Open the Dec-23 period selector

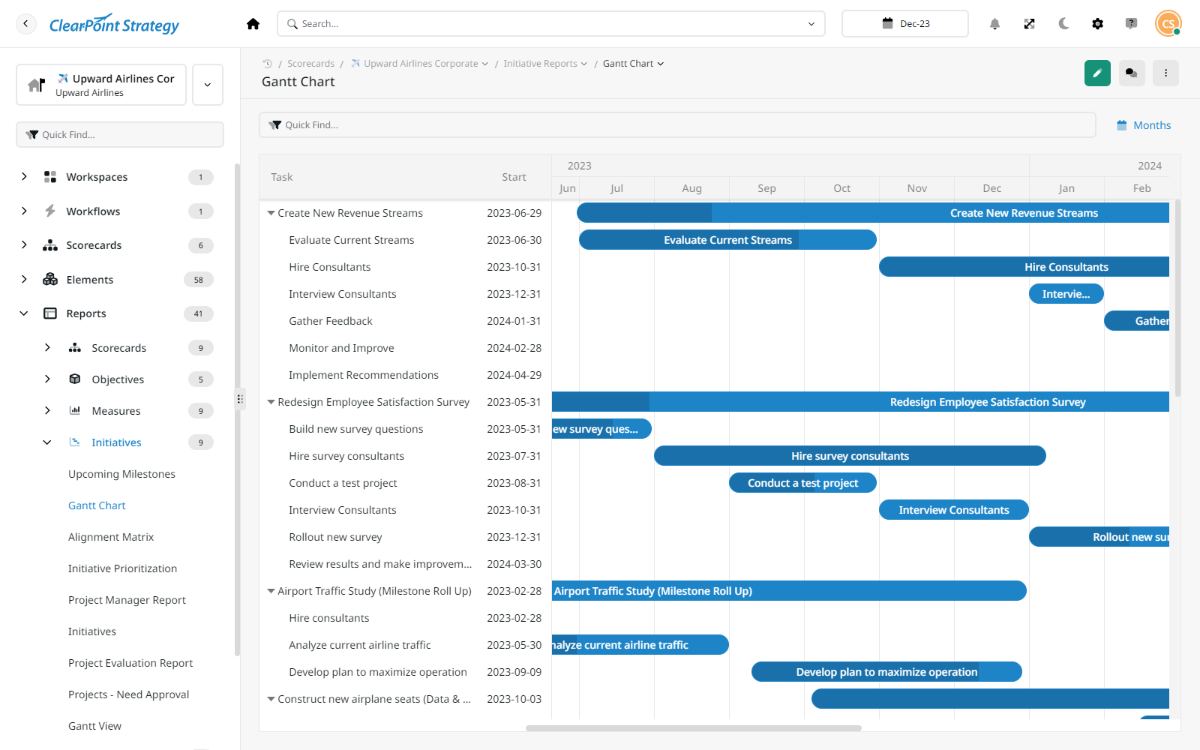pyautogui.click(x=905, y=24)
